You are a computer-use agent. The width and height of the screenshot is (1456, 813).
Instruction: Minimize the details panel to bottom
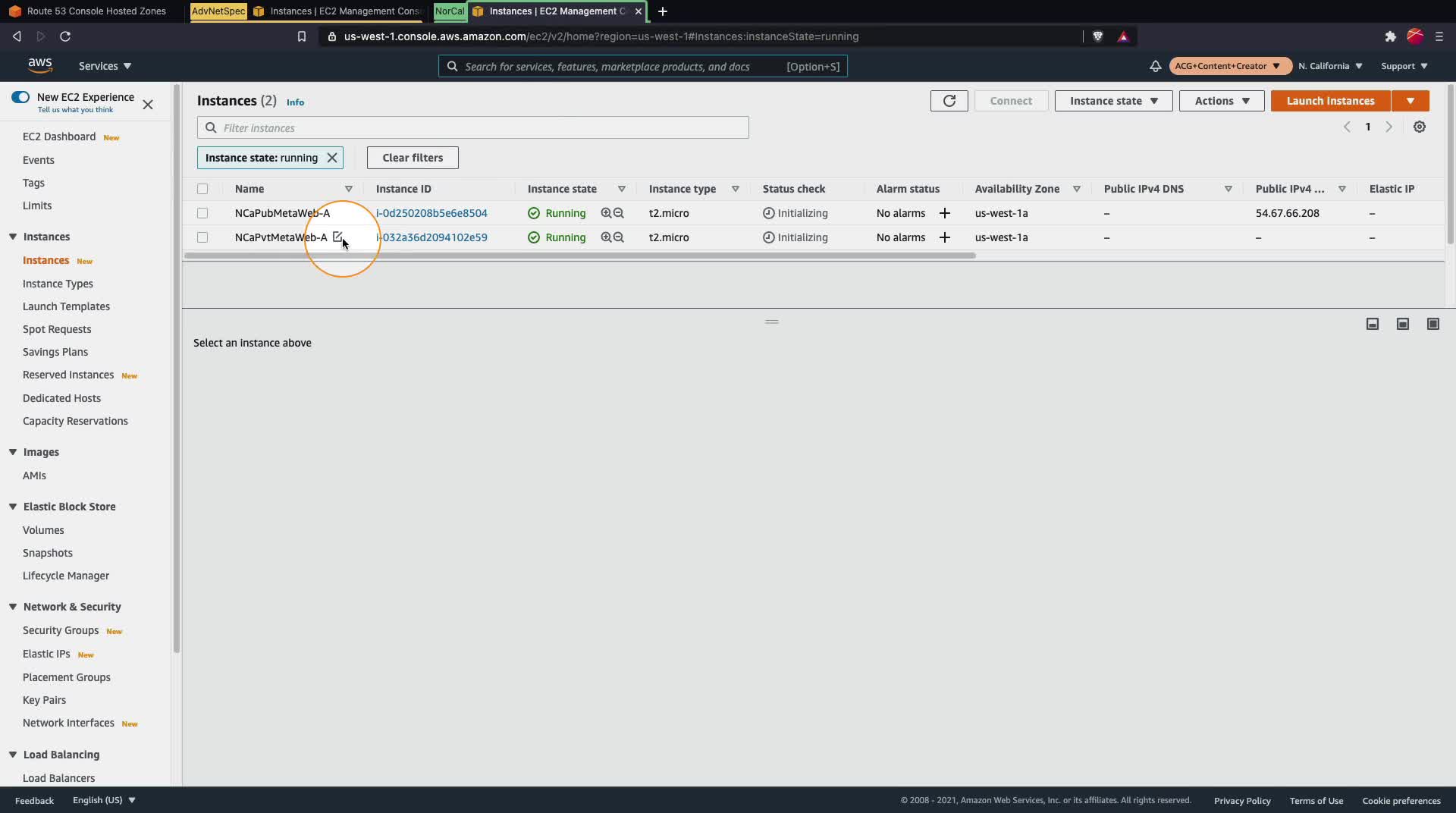point(1373,324)
